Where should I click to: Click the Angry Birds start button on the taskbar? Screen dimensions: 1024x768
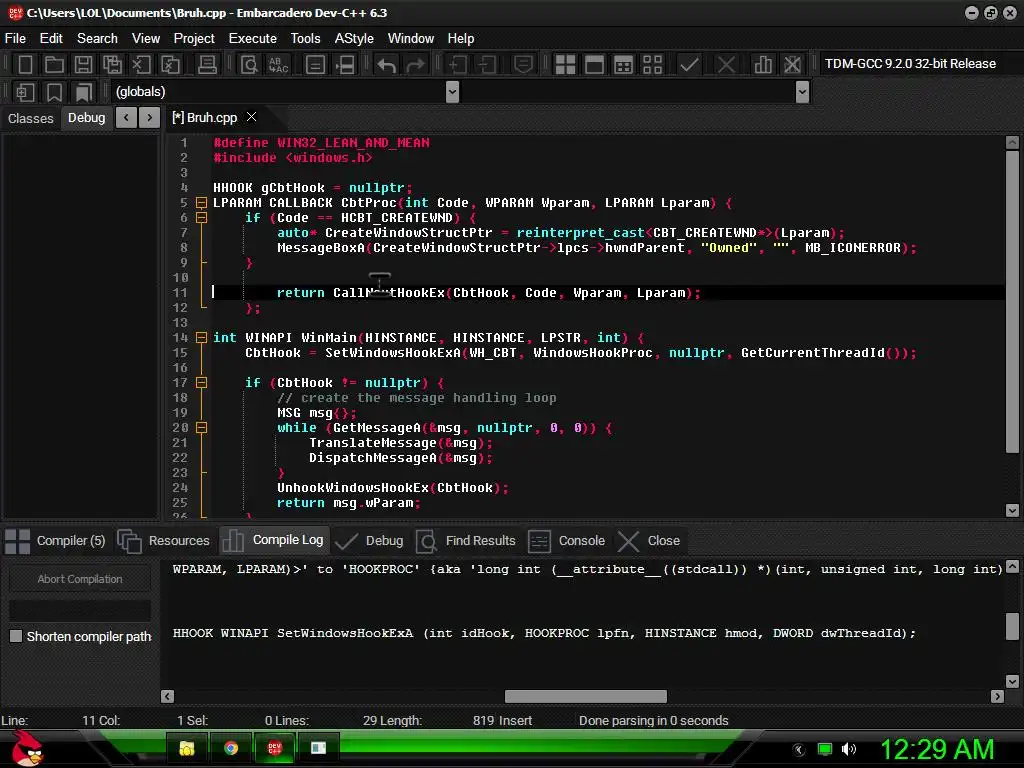tap(26, 748)
